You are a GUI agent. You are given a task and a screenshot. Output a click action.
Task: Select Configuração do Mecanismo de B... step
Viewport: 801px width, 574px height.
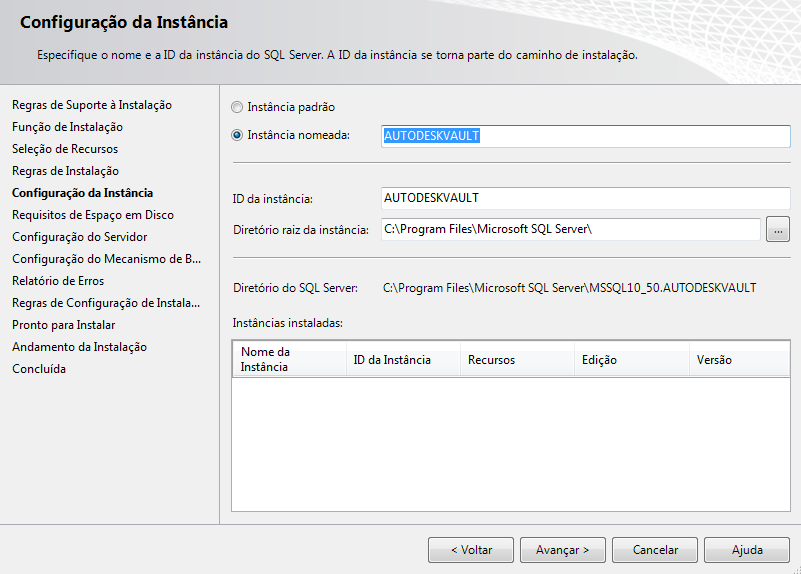tap(107, 259)
